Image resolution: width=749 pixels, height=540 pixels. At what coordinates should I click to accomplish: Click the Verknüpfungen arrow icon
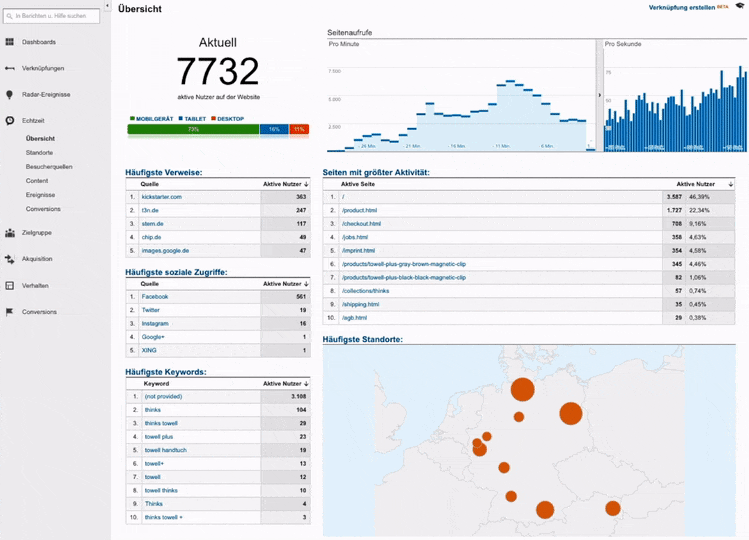click(x=10, y=68)
